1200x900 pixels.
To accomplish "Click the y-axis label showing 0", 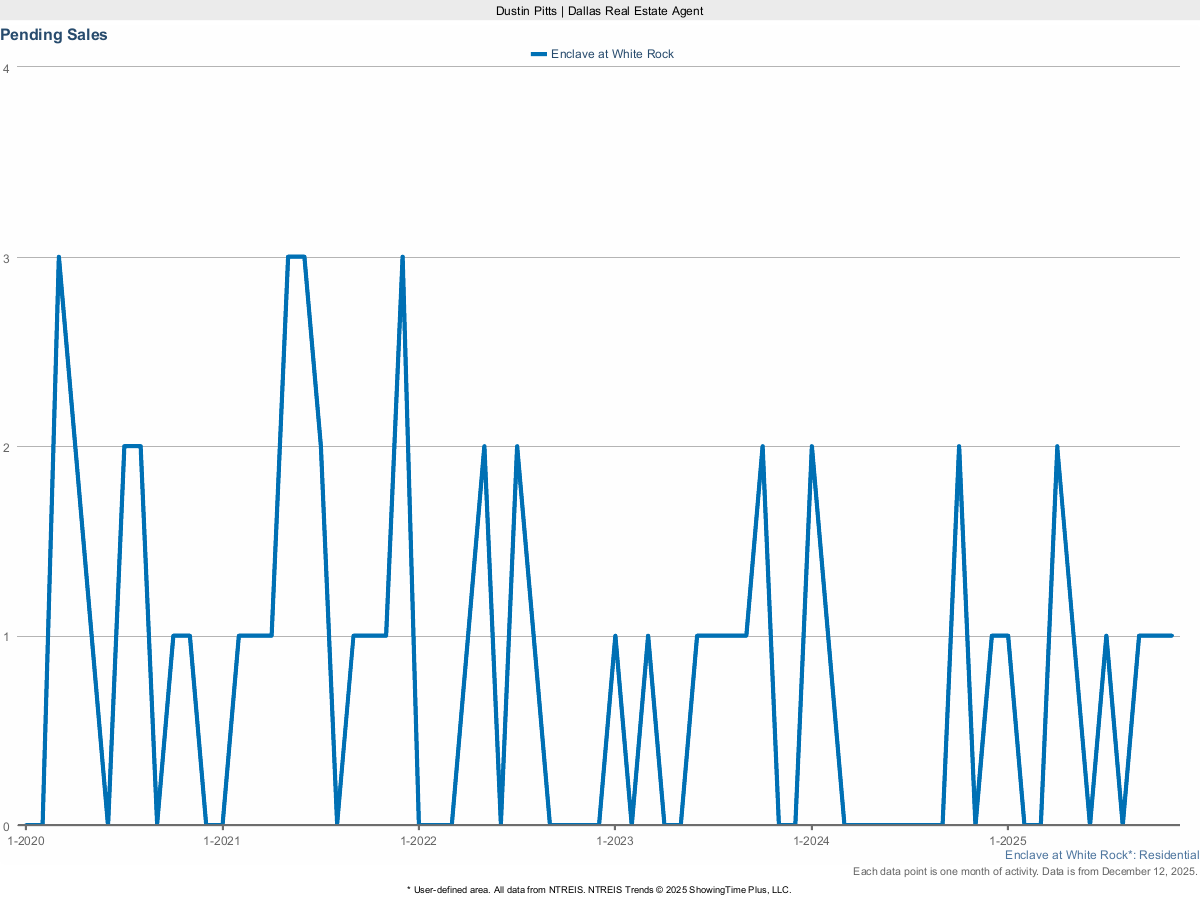I will click(7, 827).
